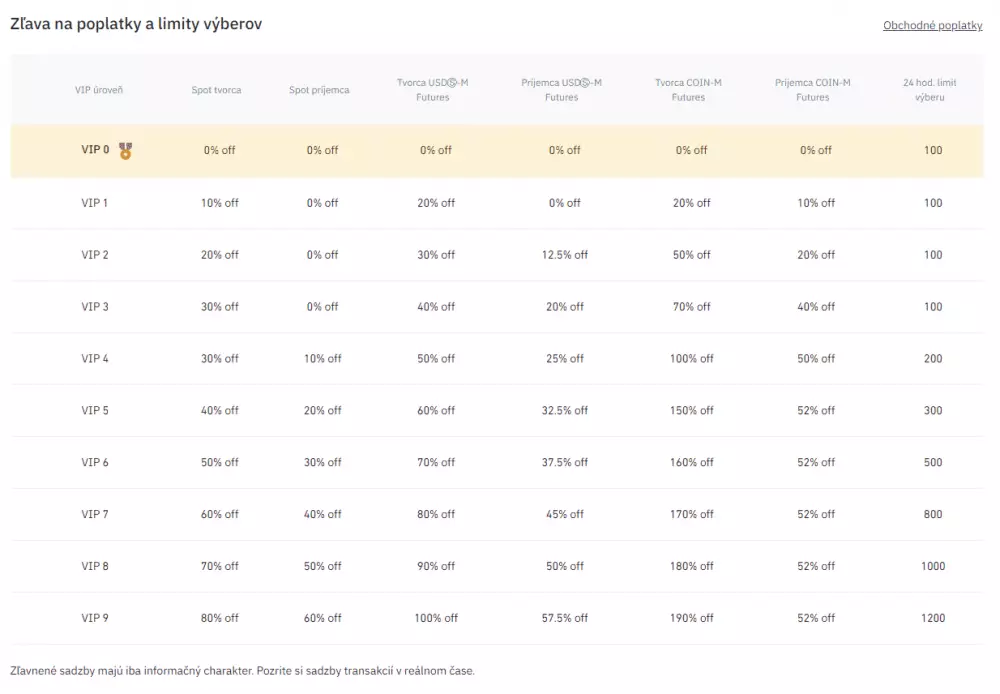This screenshot has width=1000, height=694.
Task: Click the medal icon next to VIP 0
Action: [x=125, y=150]
